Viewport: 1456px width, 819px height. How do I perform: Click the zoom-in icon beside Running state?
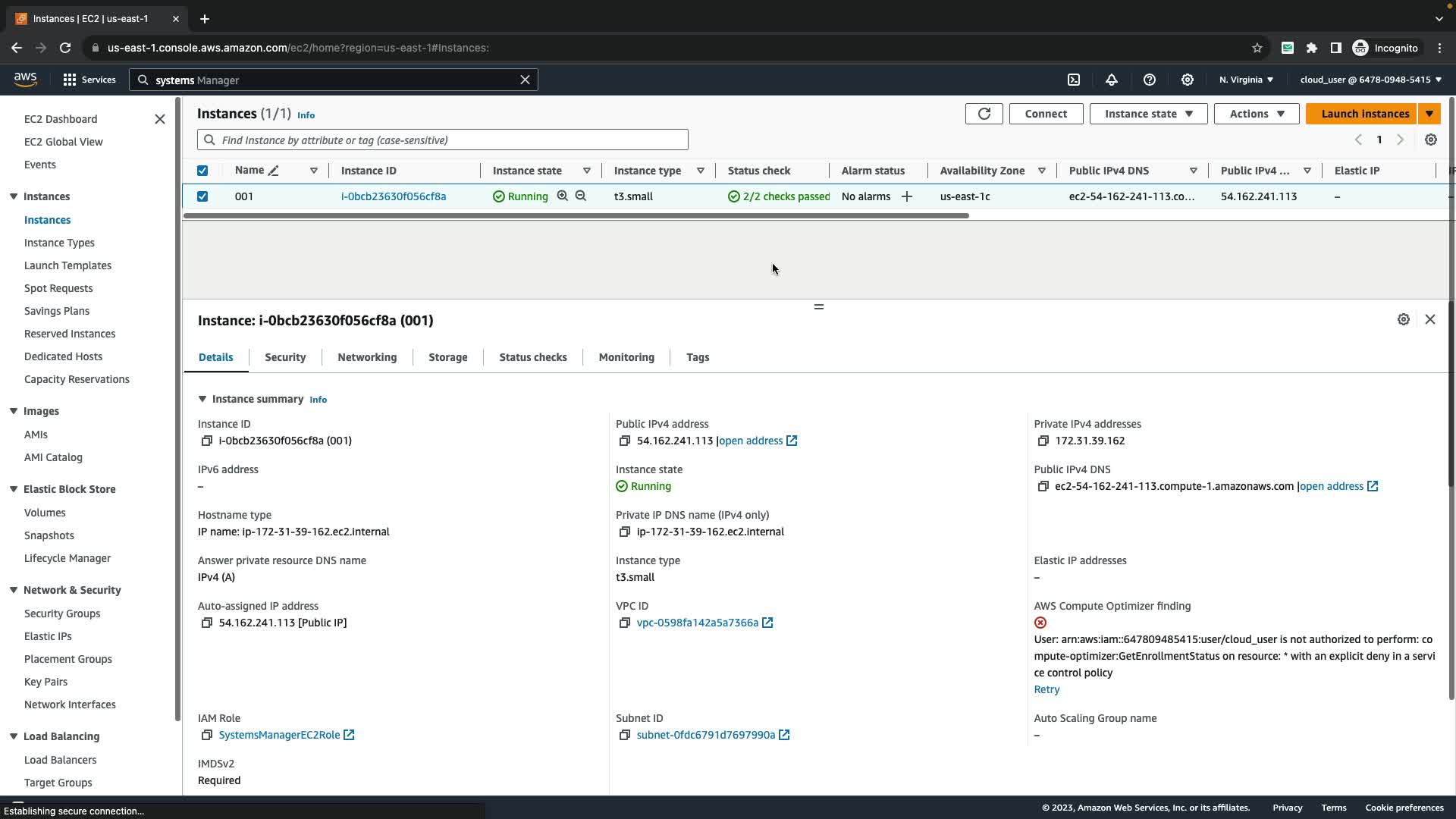[x=563, y=196]
